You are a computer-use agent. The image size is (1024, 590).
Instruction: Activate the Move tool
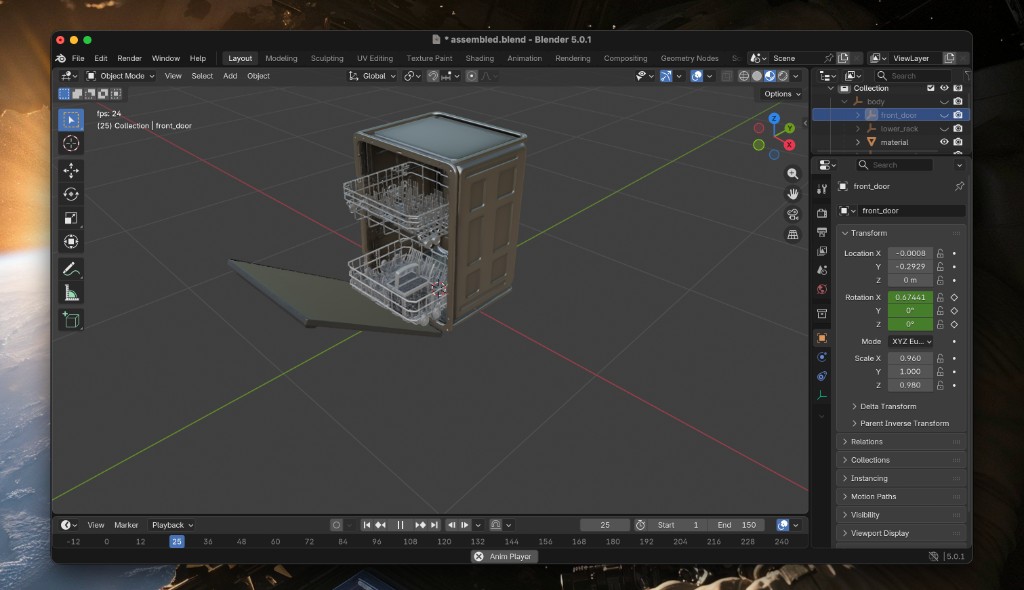click(71, 171)
